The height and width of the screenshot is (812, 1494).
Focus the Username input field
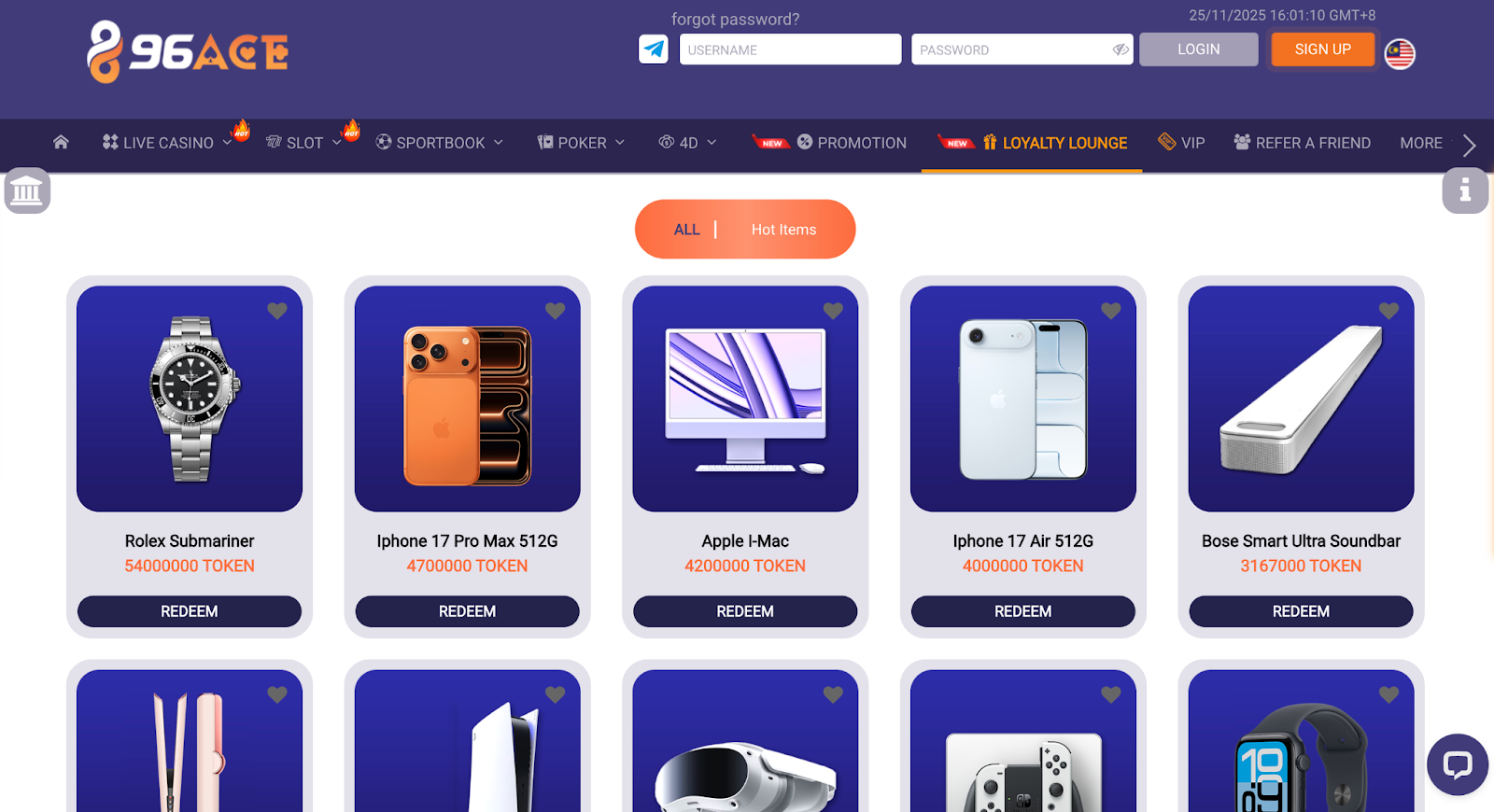click(x=790, y=49)
